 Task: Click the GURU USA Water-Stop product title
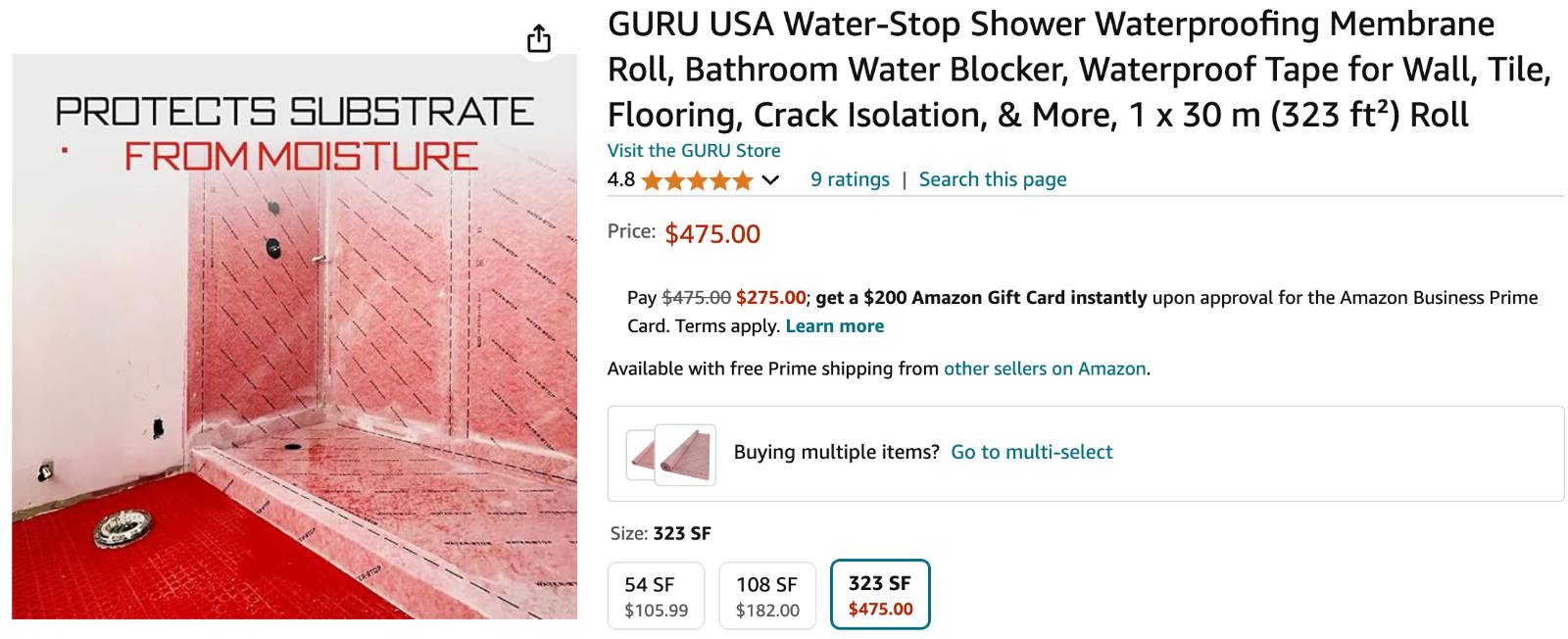coord(1078,70)
